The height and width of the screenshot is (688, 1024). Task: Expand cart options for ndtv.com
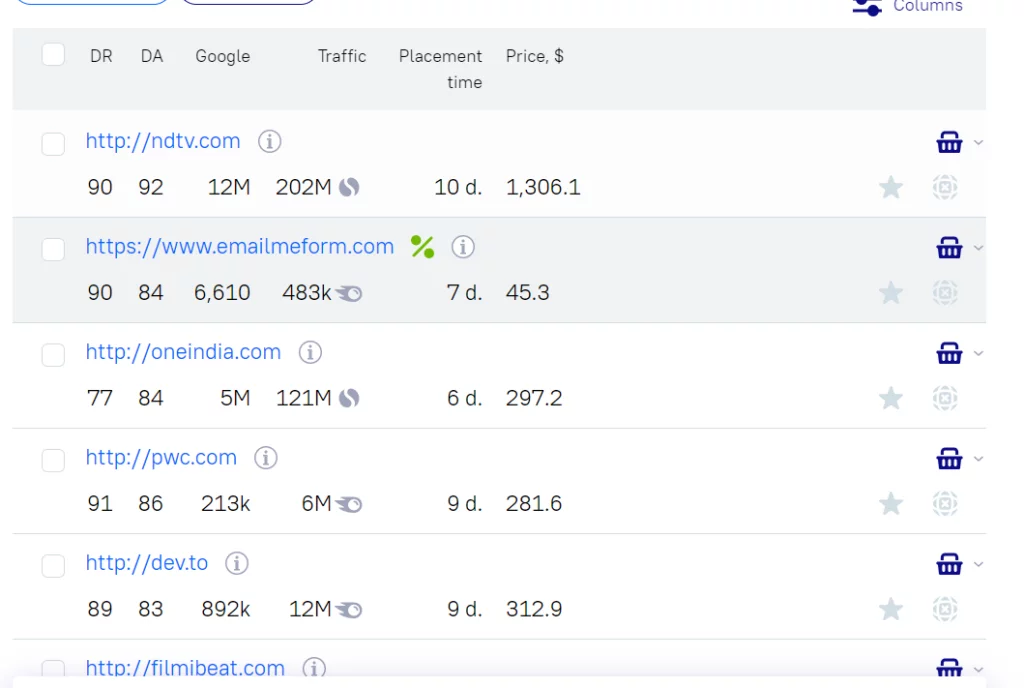(x=978, y=142)
